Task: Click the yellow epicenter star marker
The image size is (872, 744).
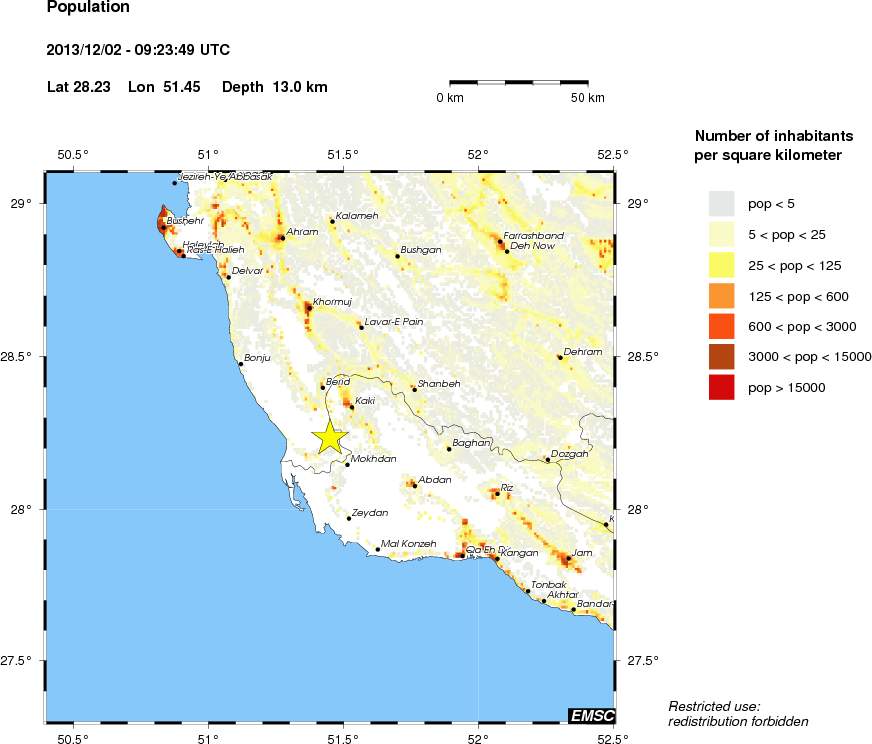Action: (x=330, y=437)
